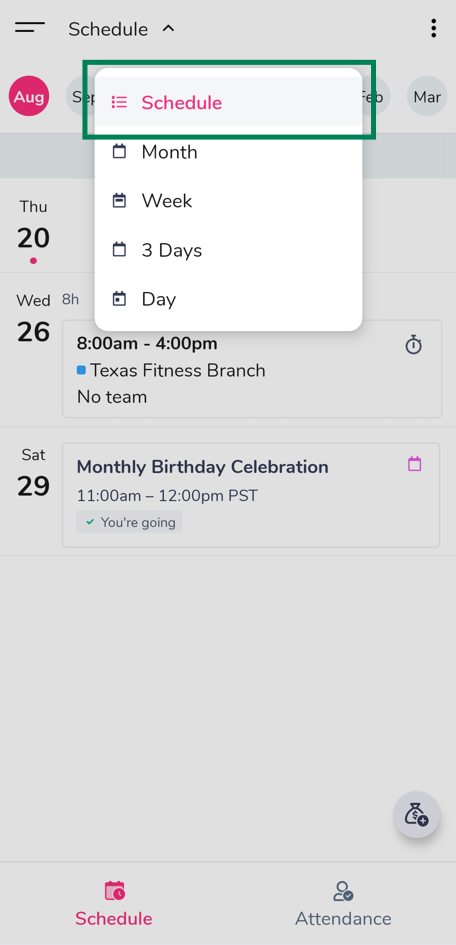The image size is (456, 945).
Task: Tap the pink calendar icon on the Birthday event
Action: pos(414,464)
